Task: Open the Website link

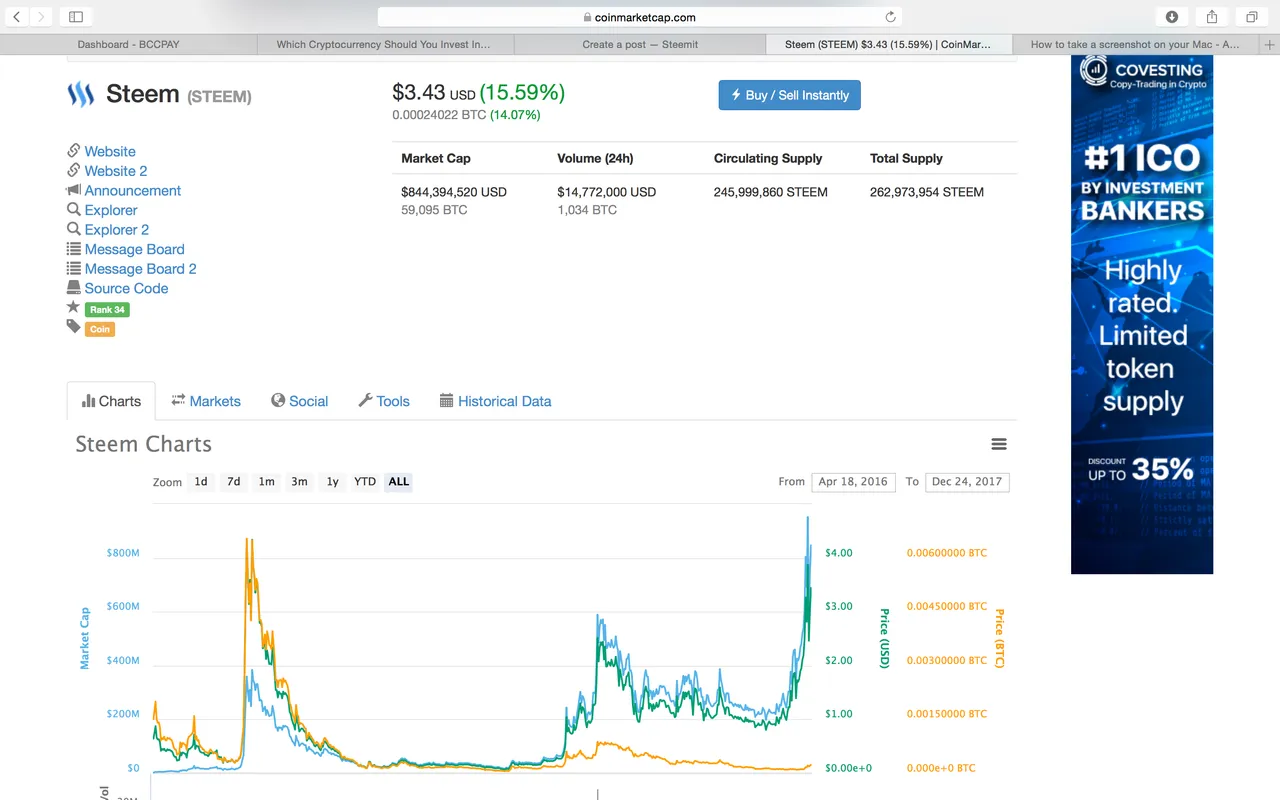Action: click(x=110, y=151)
